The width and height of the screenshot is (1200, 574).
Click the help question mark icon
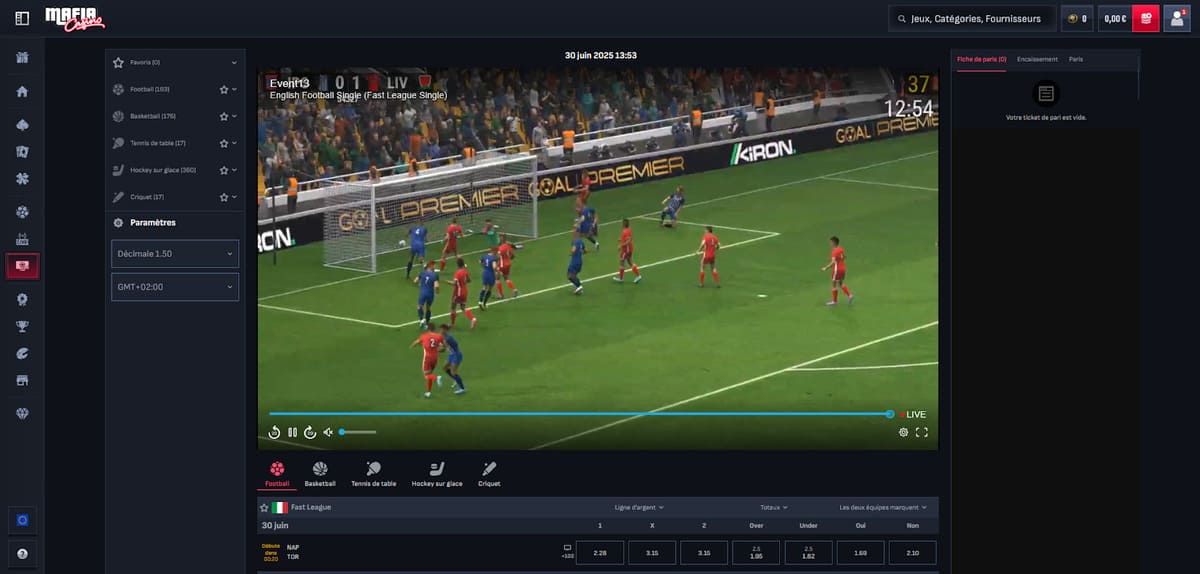[x=22, y=553]
